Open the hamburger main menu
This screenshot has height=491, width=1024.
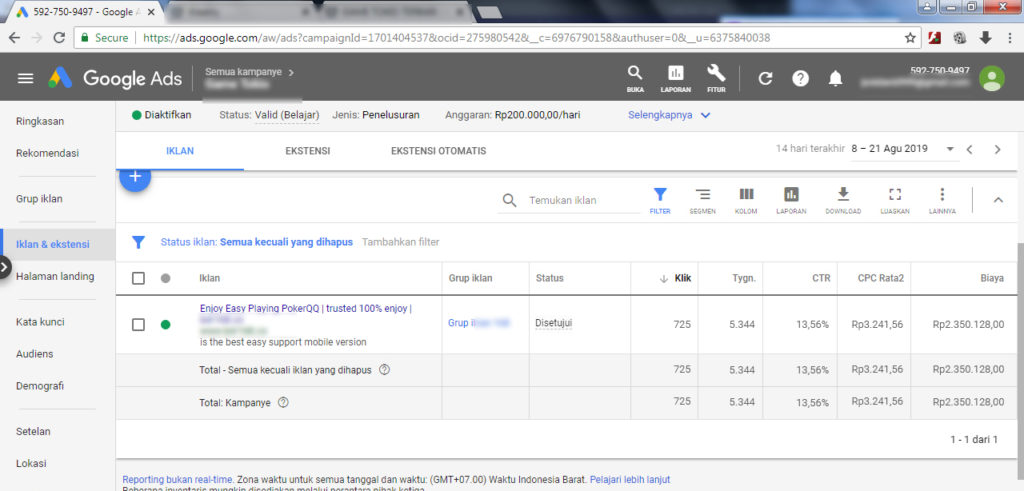tap(25, 78)
